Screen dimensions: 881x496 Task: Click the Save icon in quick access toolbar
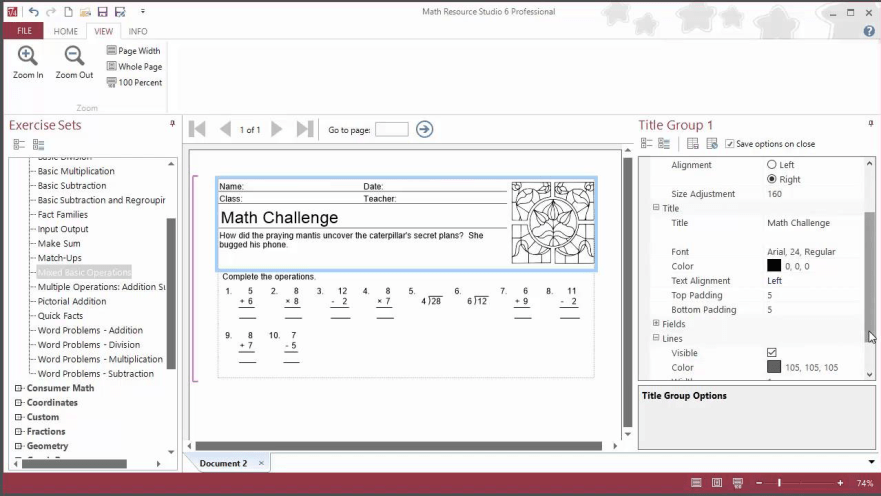pos(102,12)
